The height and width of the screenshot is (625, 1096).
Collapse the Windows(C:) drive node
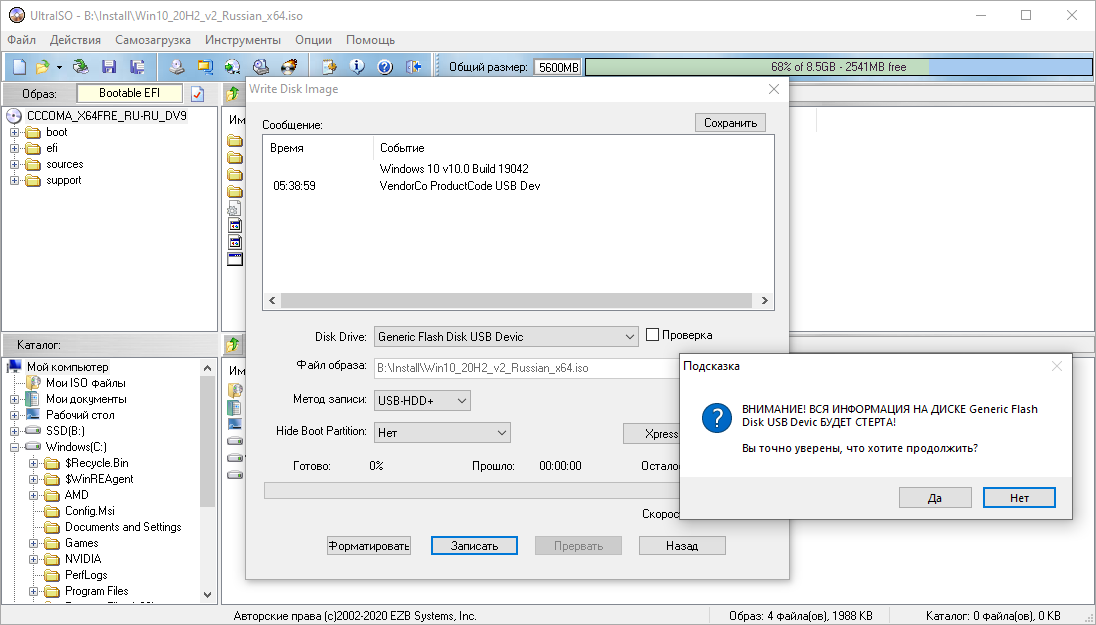point(14,447)
